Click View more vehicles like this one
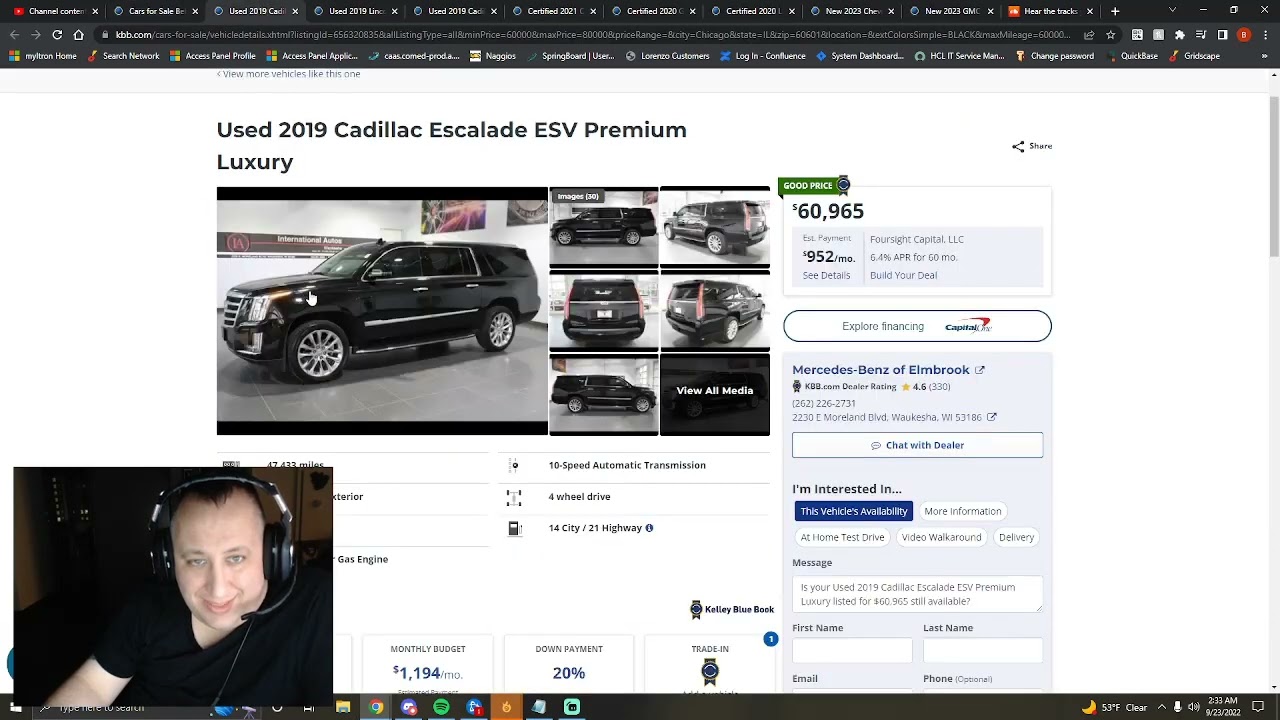1280x720 pixels. tap(289, 74)
